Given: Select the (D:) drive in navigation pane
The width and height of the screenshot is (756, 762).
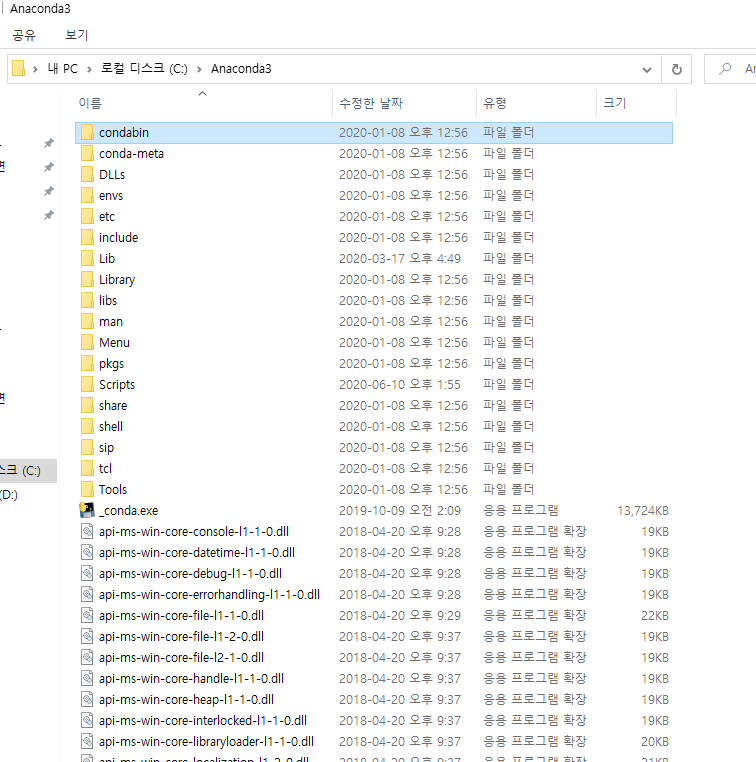Looking at the screenshot, I should tap(9, 495).
